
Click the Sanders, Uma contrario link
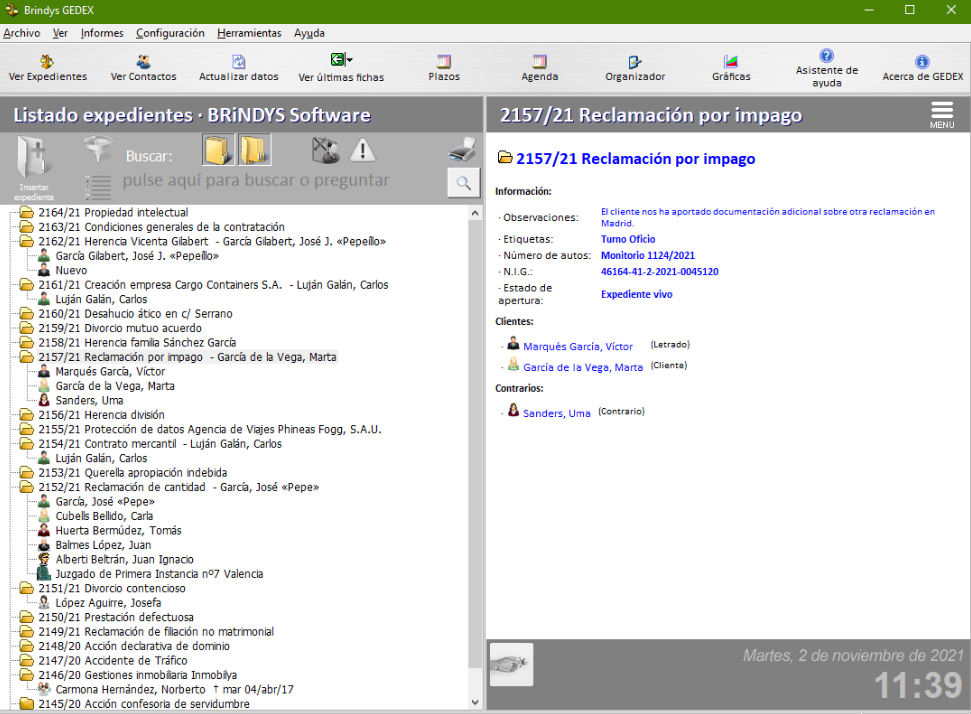(556, 413)
